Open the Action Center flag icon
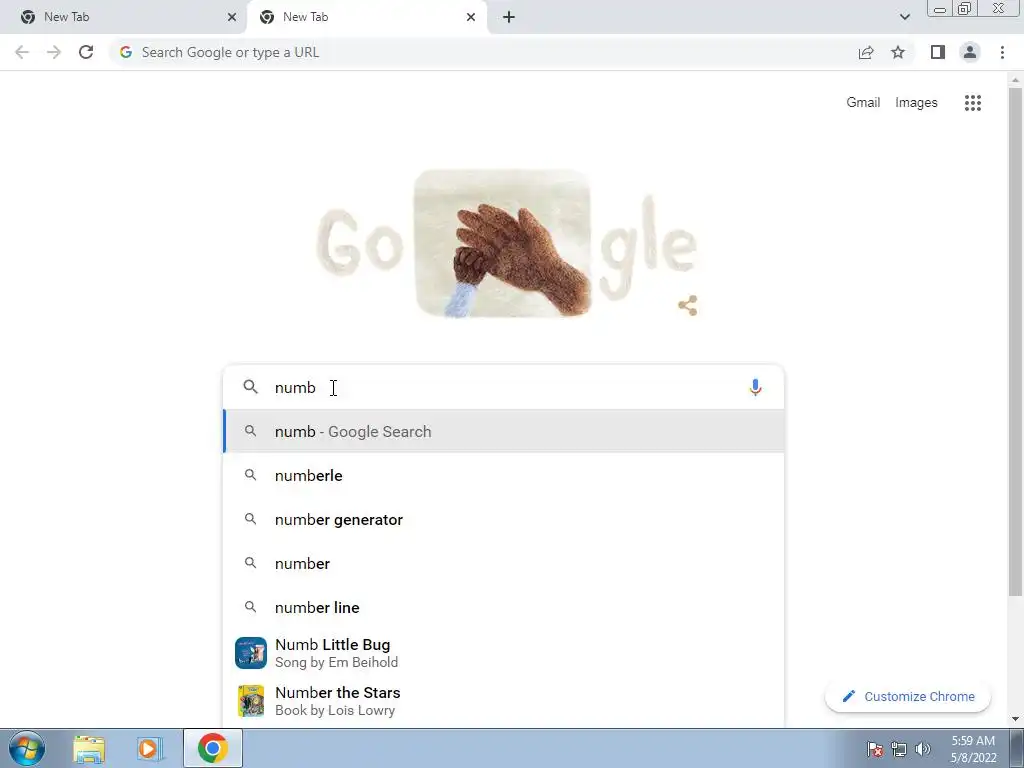Viewport: 1024px width, 768px height. click(x=875, y=749)
